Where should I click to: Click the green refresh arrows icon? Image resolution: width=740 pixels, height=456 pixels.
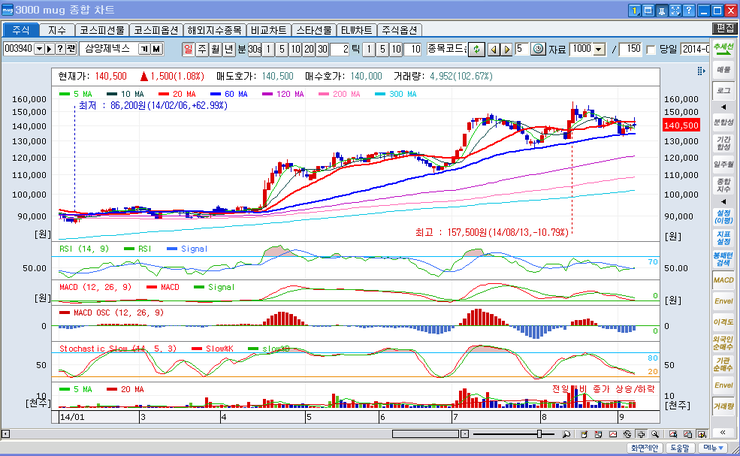pyautogui.click(x=476, y=49)
